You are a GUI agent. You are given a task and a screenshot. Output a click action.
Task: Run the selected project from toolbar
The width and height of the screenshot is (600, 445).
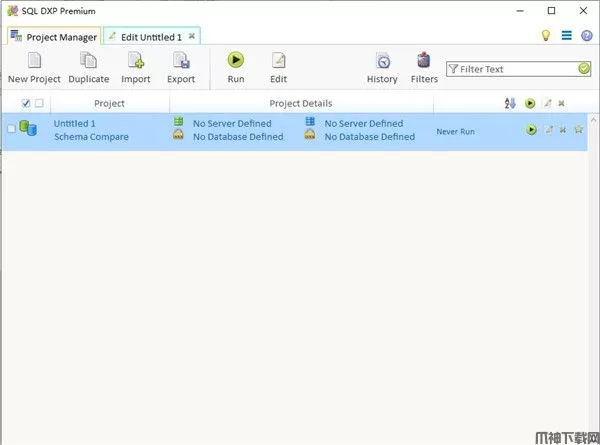click(x=236, y=68)
